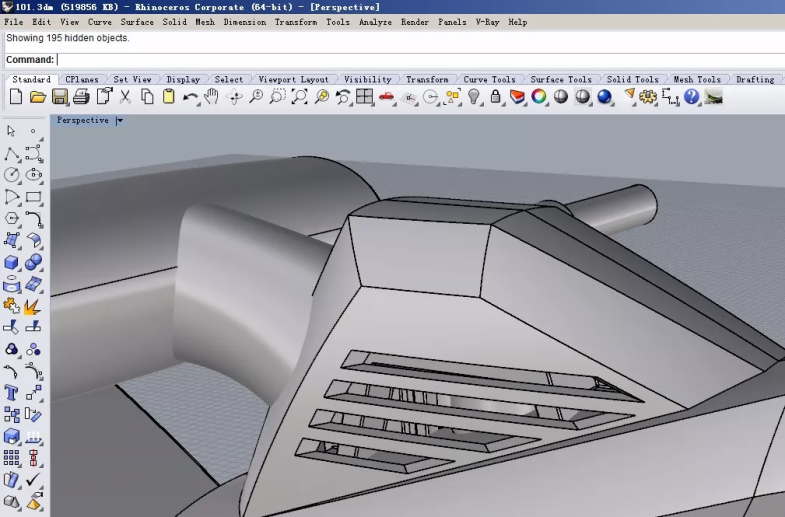Viewport: 785px width, 517px height.
Task: Click the Print icon
Action: 81,97
